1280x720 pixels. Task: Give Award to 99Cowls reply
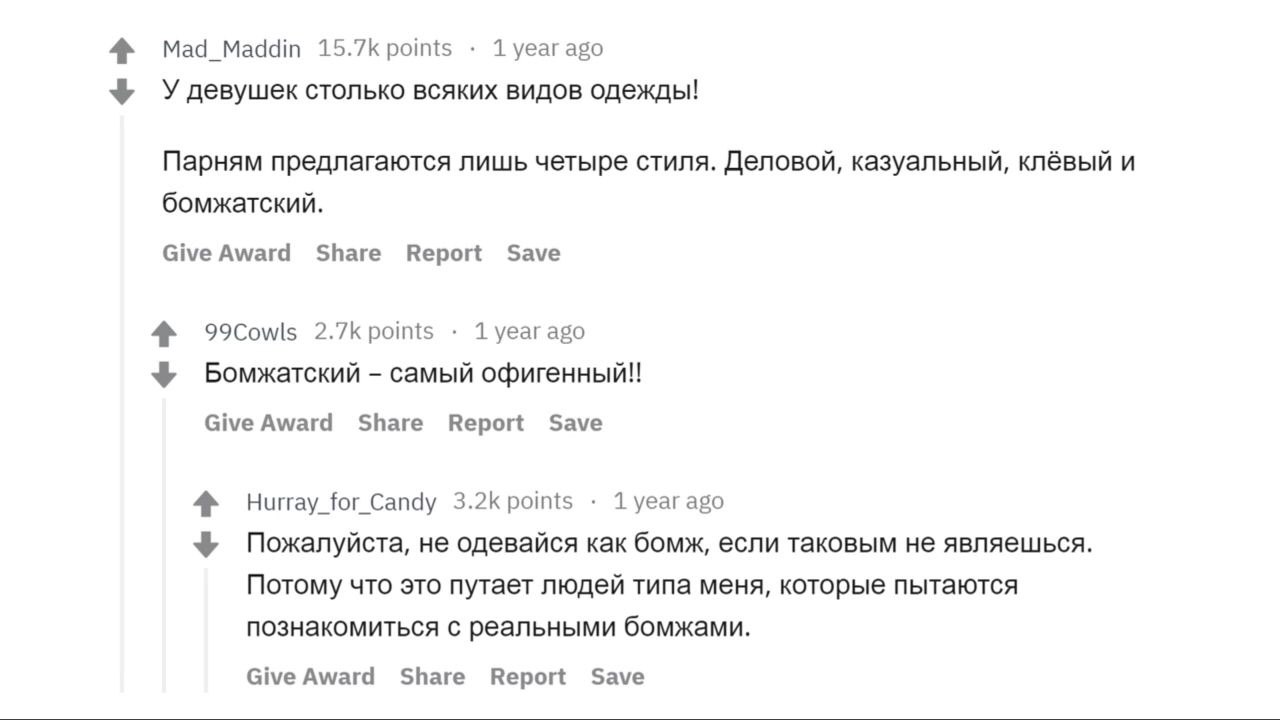[268, 423]
